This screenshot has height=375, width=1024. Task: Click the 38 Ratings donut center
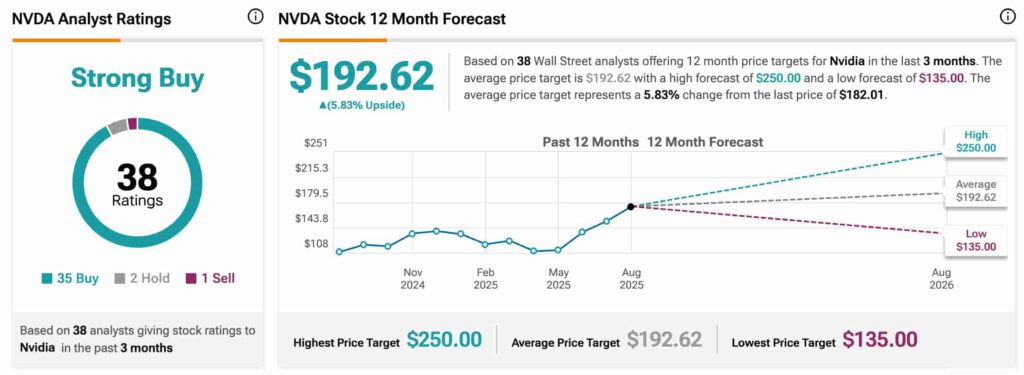[137, 184]
